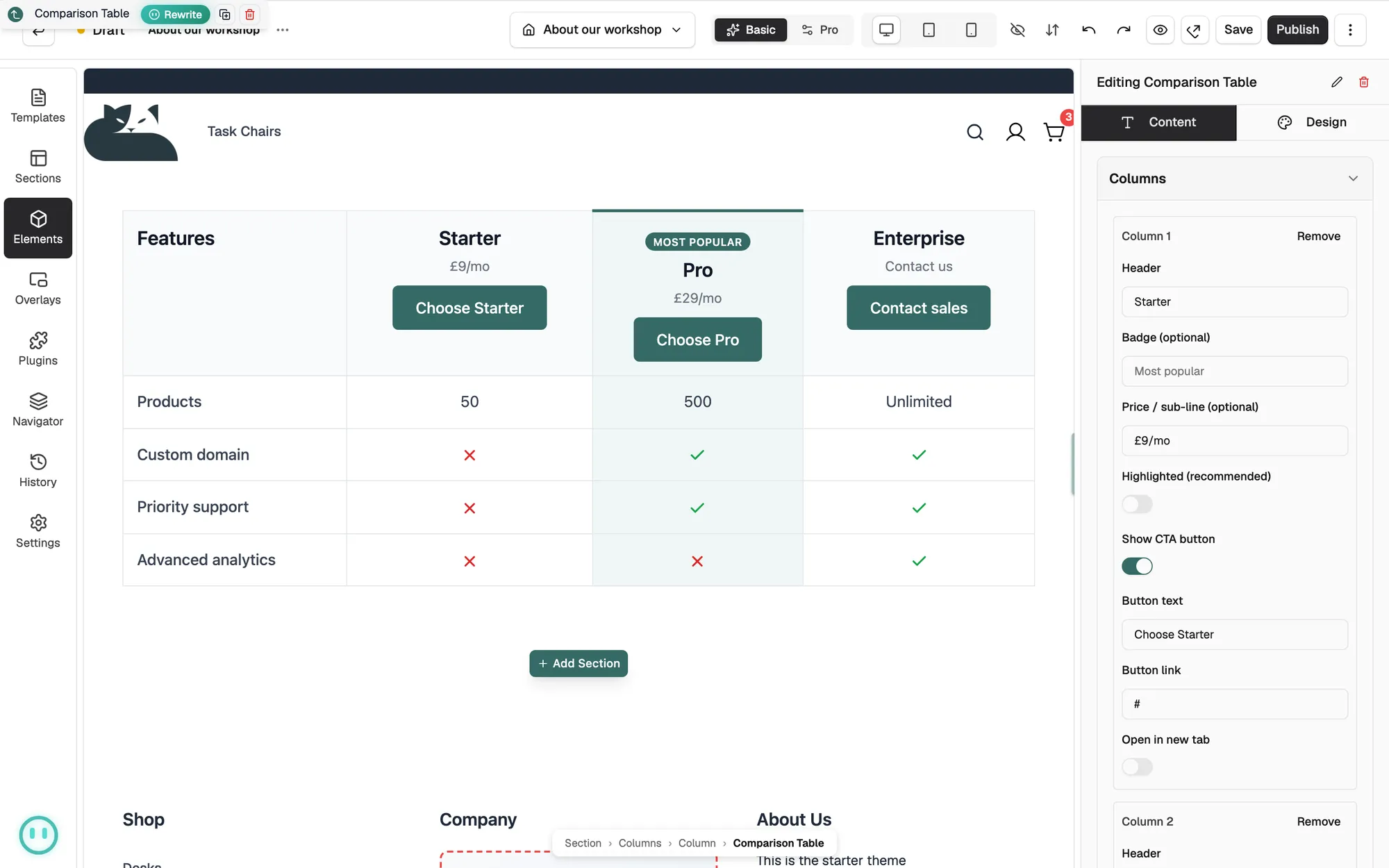
Task: Remove Column 1
Action: click(x=1318, y=236)
